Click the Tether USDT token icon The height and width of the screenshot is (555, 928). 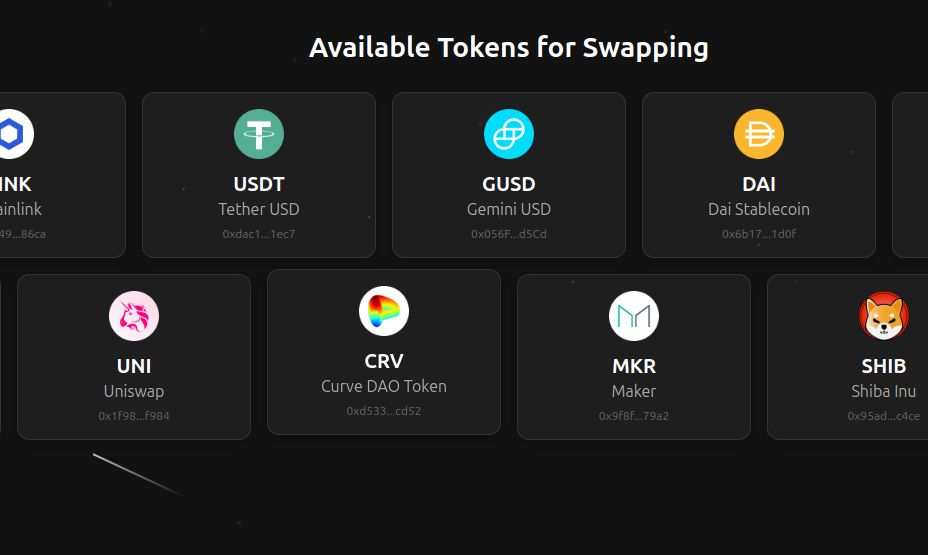[259, 134]
